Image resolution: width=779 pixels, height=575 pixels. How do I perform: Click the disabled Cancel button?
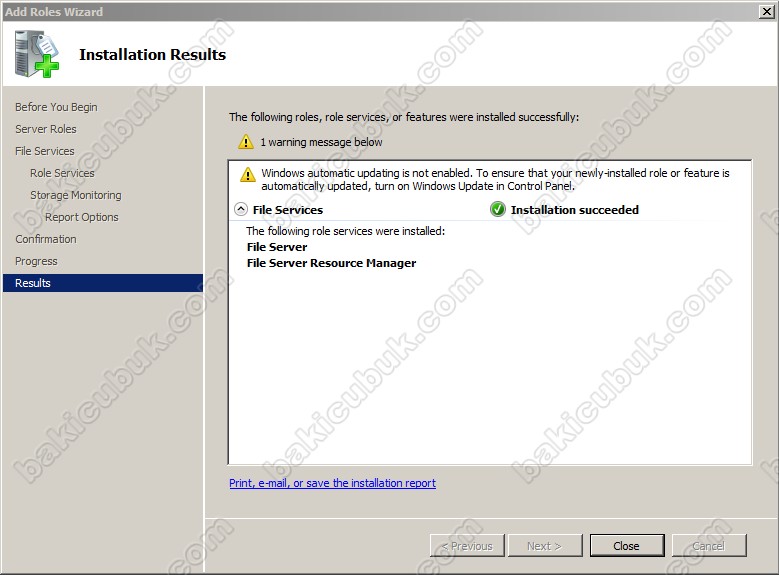pos(709,546)
